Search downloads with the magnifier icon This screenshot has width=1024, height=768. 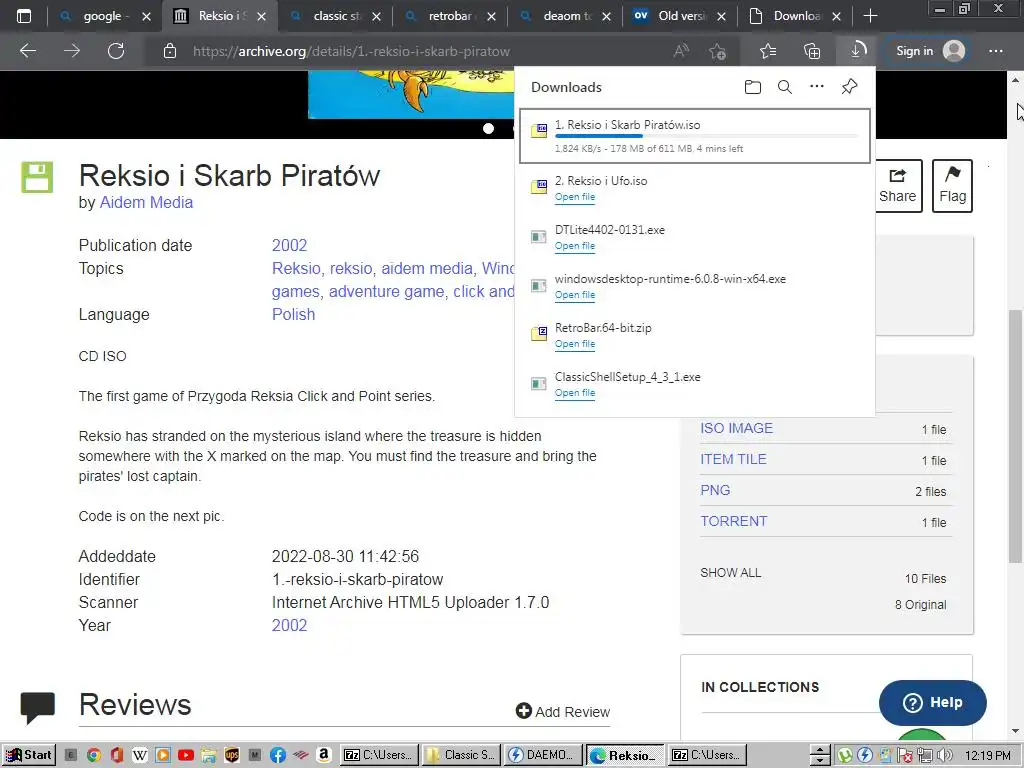point(785,87)
